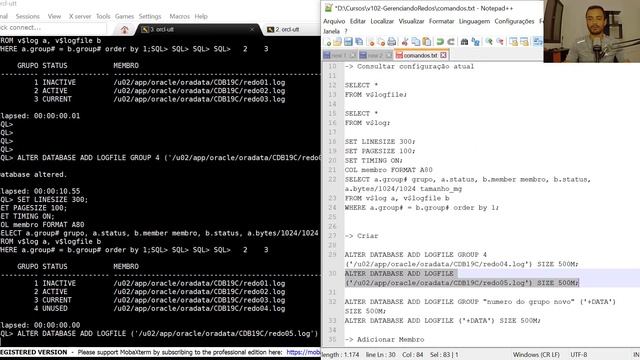Click 'ALTER DATABASE ADD LOGFILE GROUP 4' on line 29

coord(416,255)
